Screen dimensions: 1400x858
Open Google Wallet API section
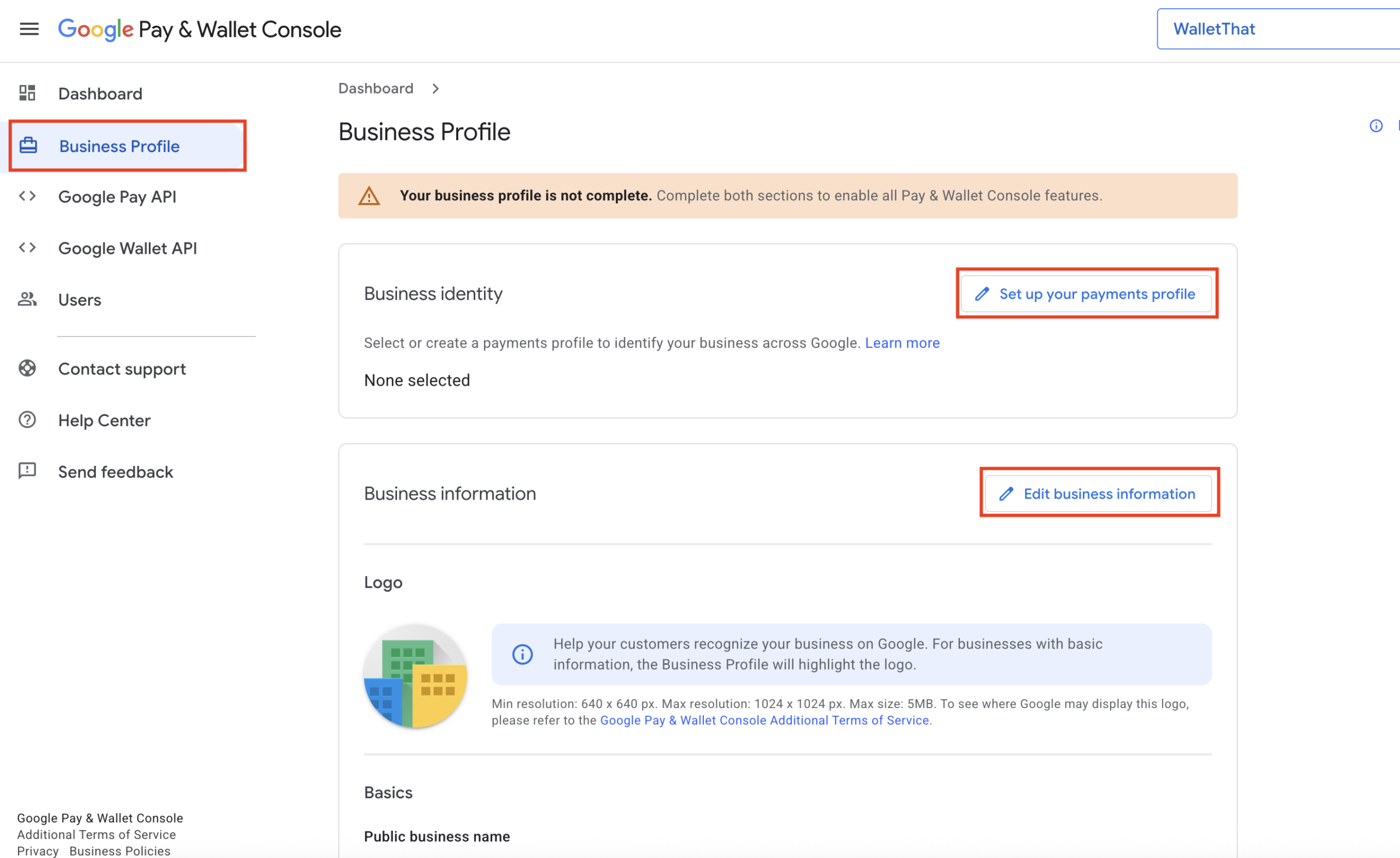128,248
